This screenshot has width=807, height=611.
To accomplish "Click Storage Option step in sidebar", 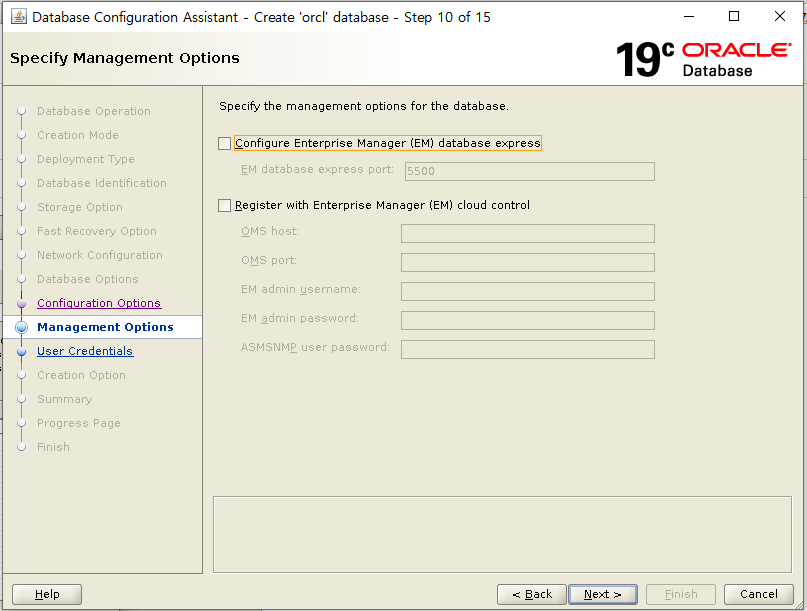I will (x=80, y=207).
